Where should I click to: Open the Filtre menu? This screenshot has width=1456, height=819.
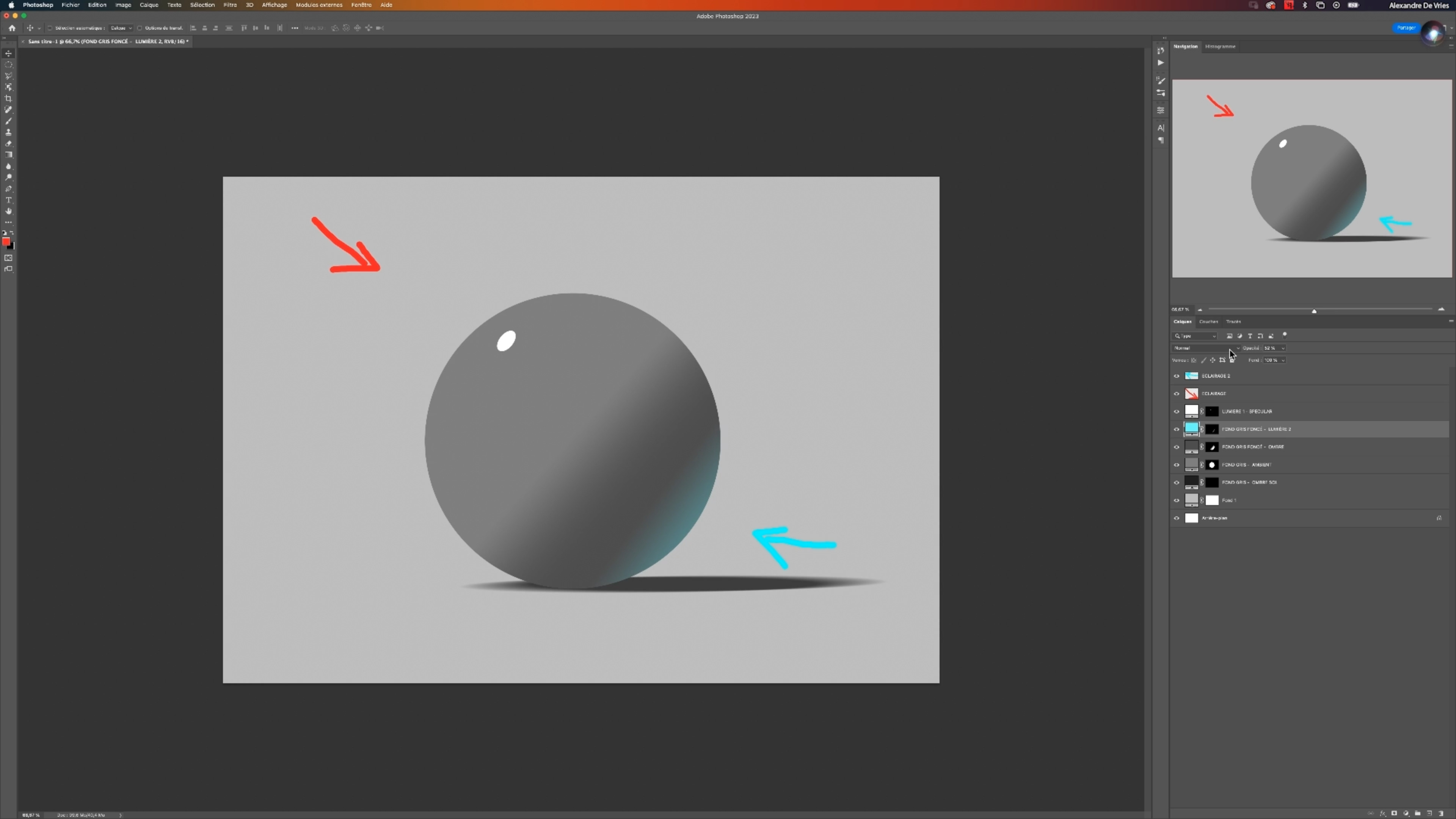(x=229, y=5)
